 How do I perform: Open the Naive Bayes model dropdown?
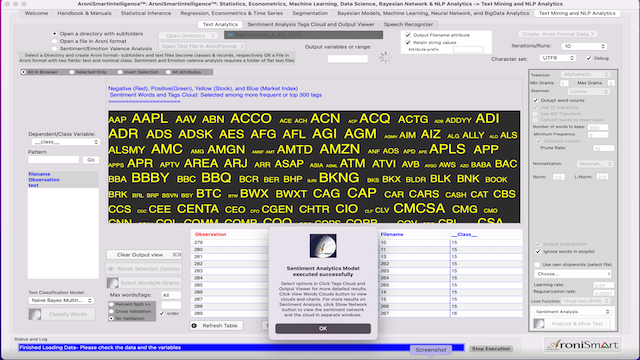point(61,300)
